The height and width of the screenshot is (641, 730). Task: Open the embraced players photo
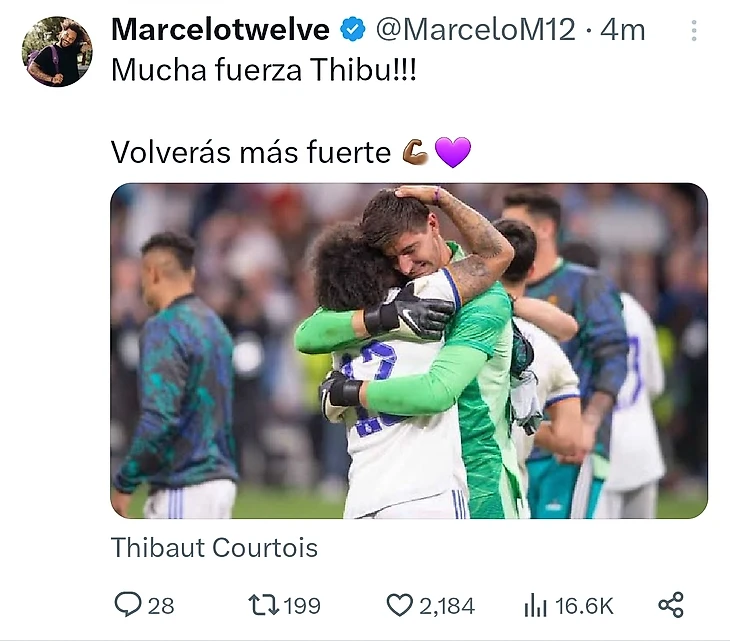pyautogui.click(x=409, y=351)
